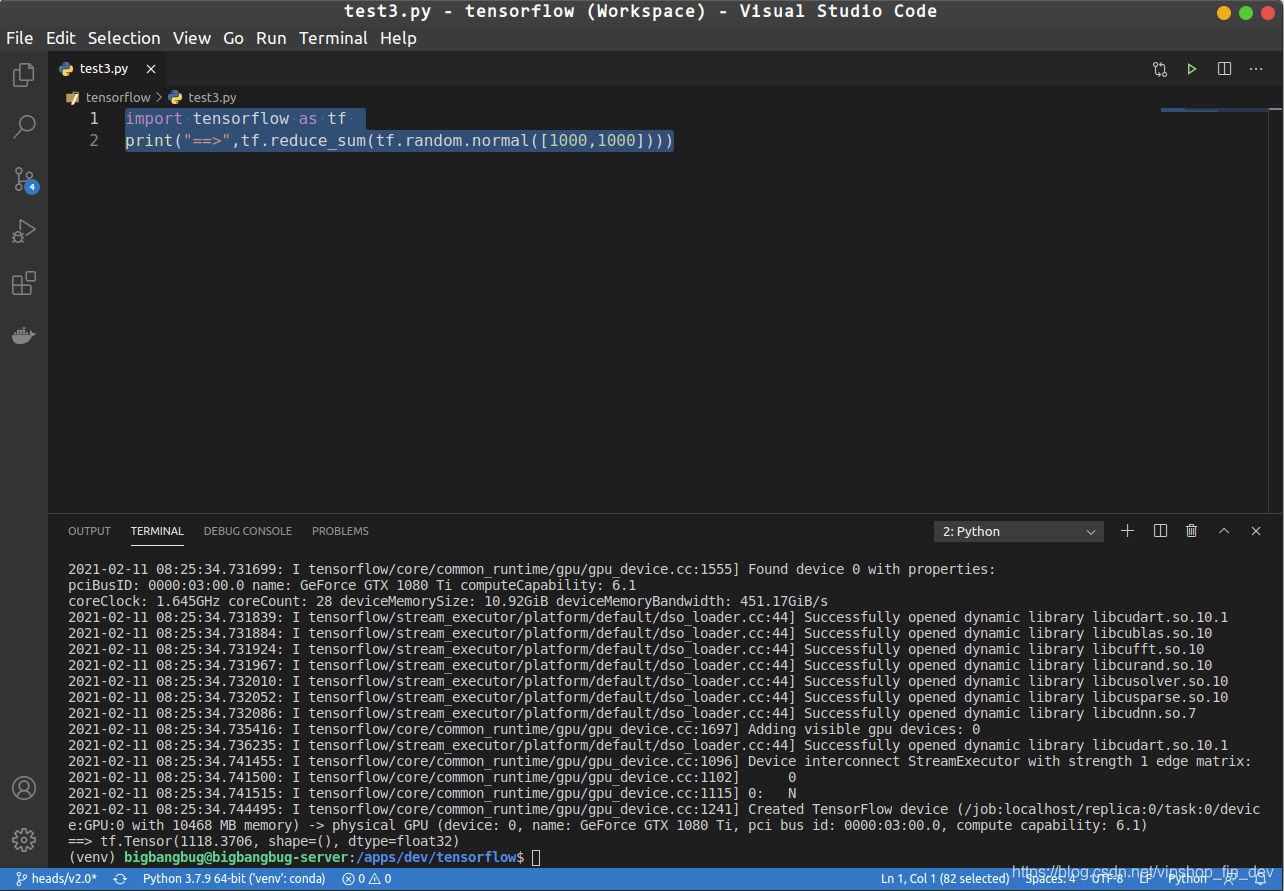Open editor More Actions ellipsis menu

pyautogui.click(x=1256, y=69)
